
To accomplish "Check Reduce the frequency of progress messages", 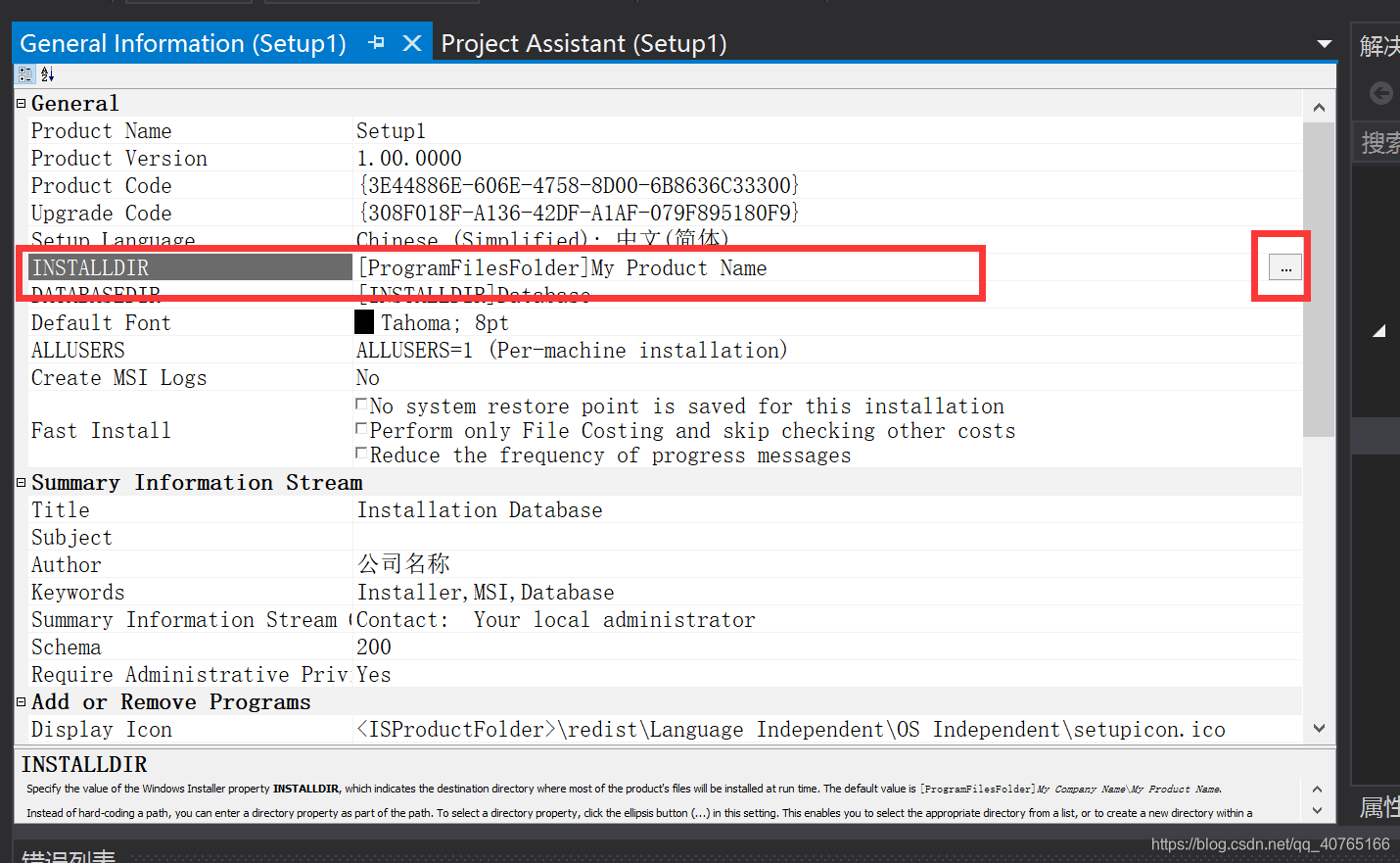I will (x=361, y=453).
